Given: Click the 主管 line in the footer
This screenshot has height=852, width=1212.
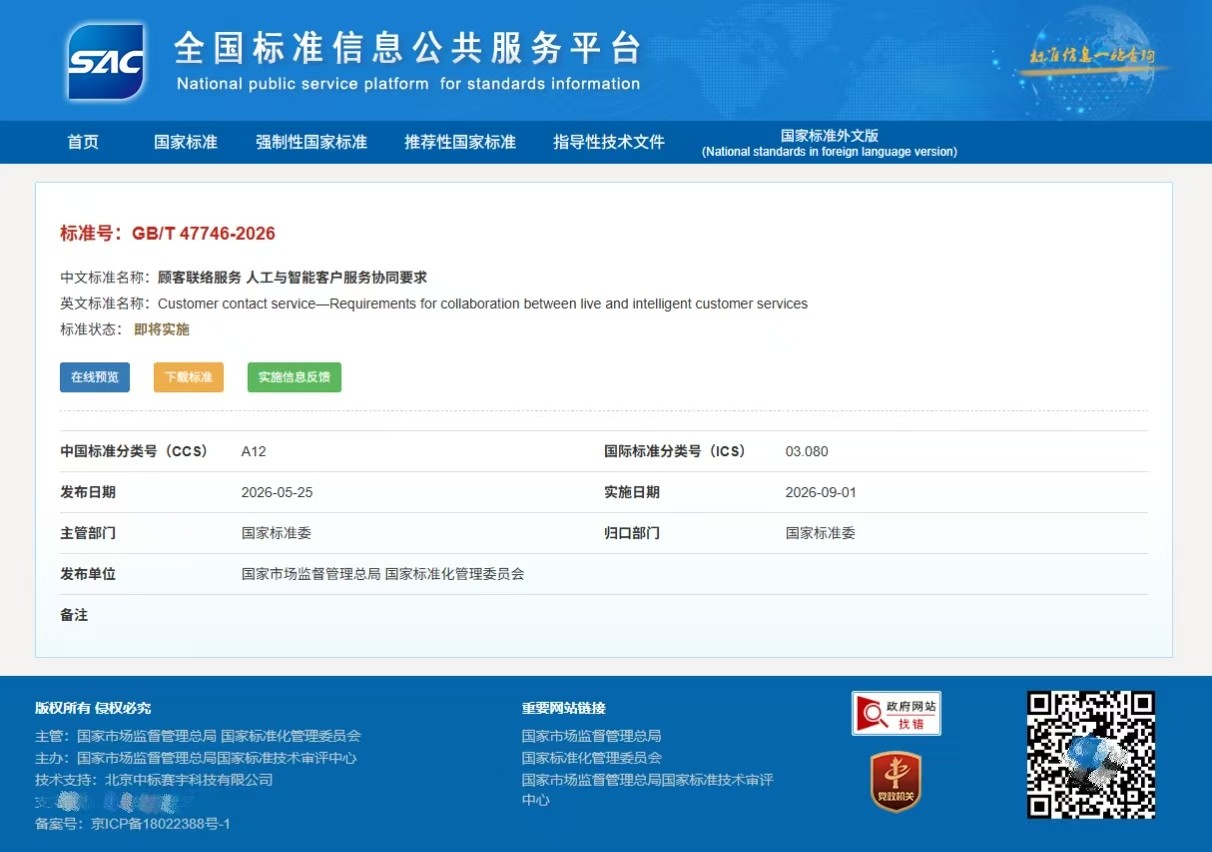Looking at the screenshot, I should (x=198, y=736).
